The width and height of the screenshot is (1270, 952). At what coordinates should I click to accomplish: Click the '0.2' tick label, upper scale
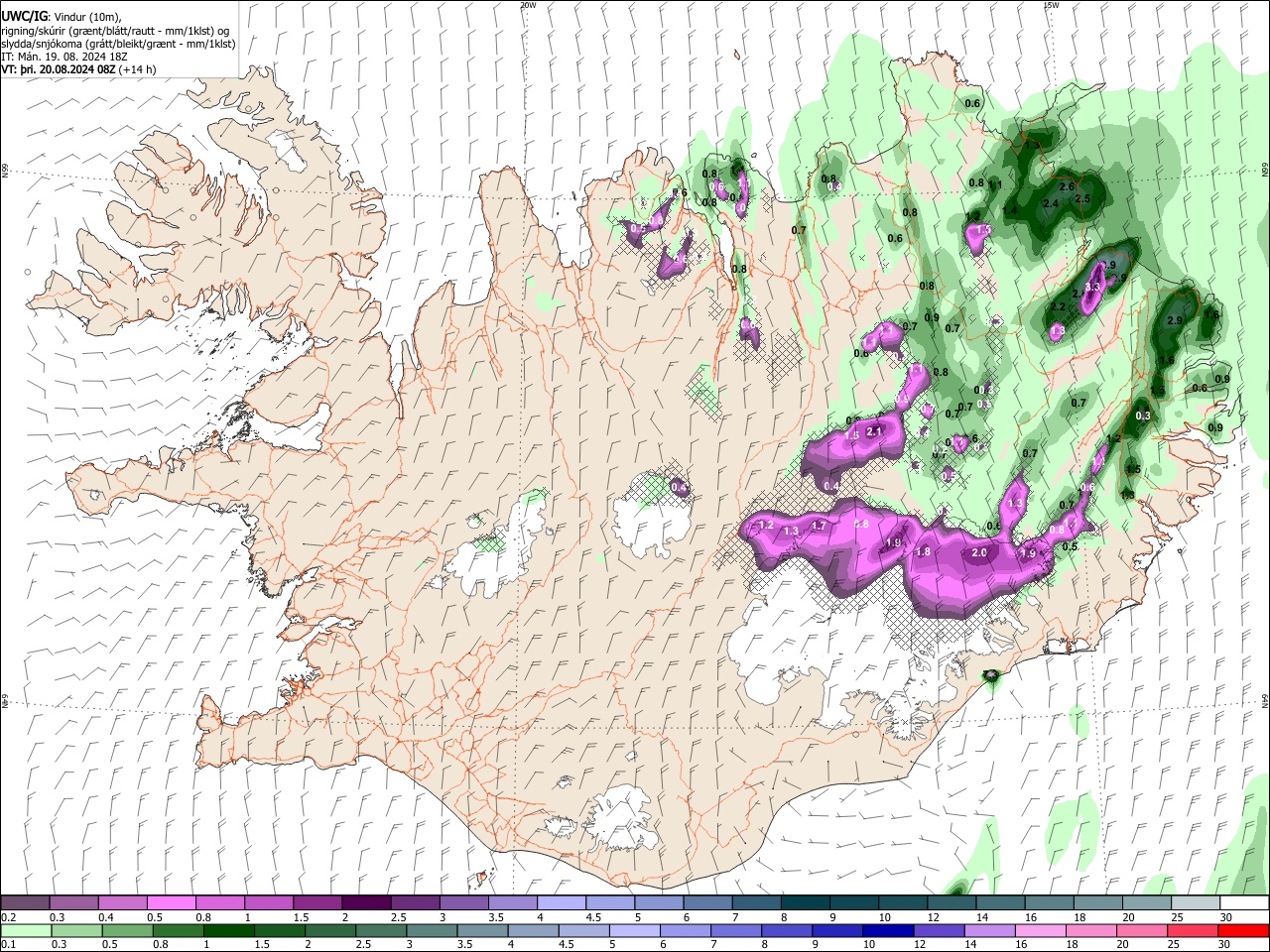tap(8, 917)
